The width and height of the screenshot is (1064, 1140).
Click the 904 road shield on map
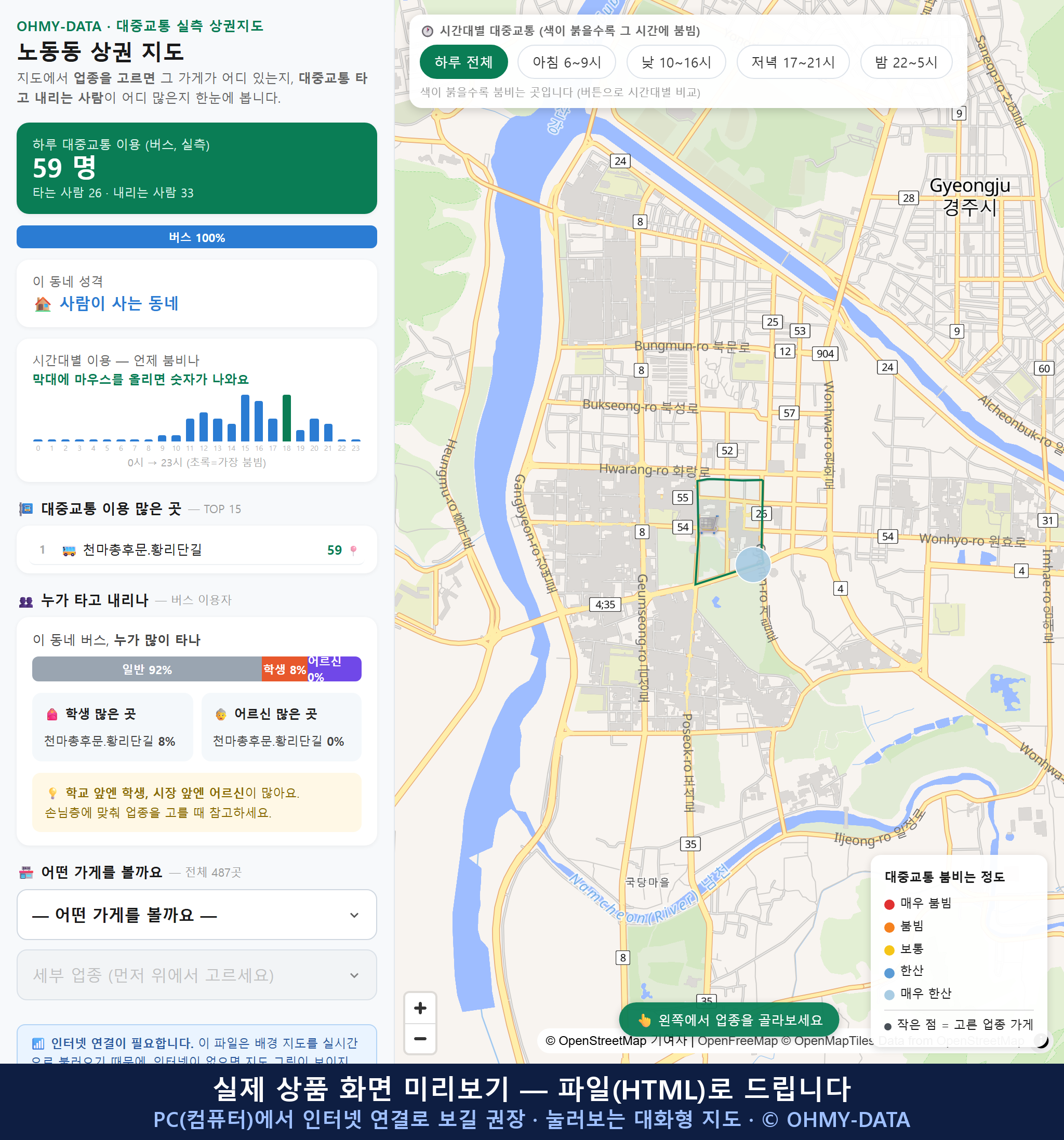click(825, 354)
